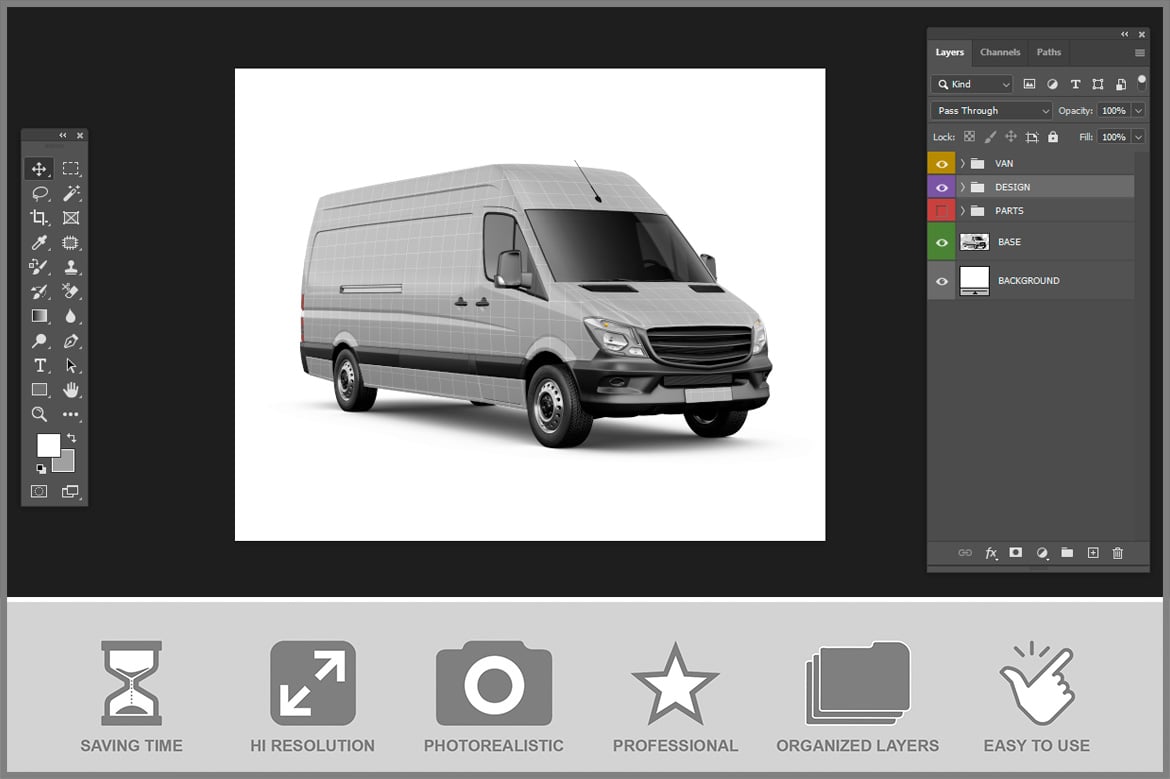Switch to the Paths tab
1170x779 pixels.
[x=1048, y=52]
